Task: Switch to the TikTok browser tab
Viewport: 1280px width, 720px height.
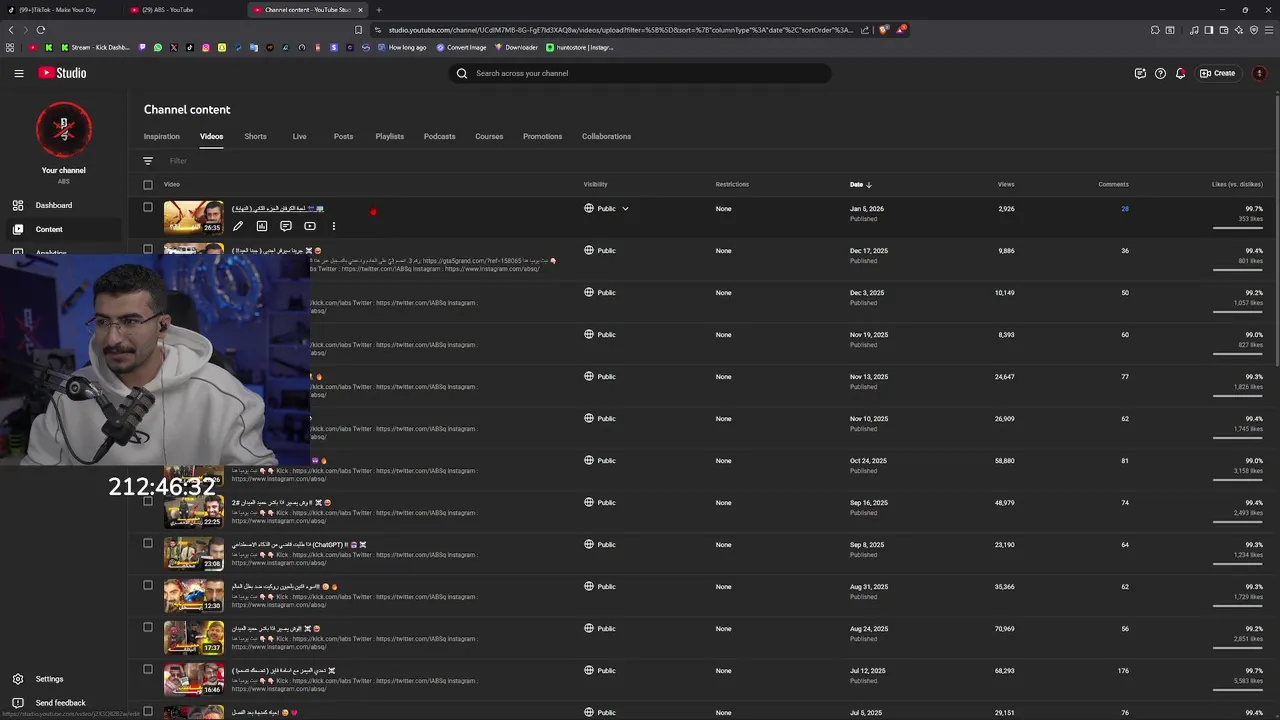Action: click(x=62, y=10)
